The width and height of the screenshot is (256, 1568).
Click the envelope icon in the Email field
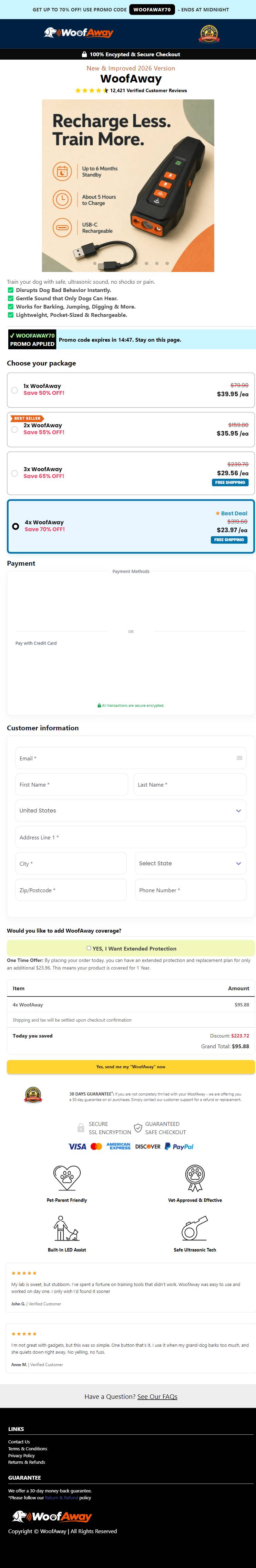click(239, 758)
